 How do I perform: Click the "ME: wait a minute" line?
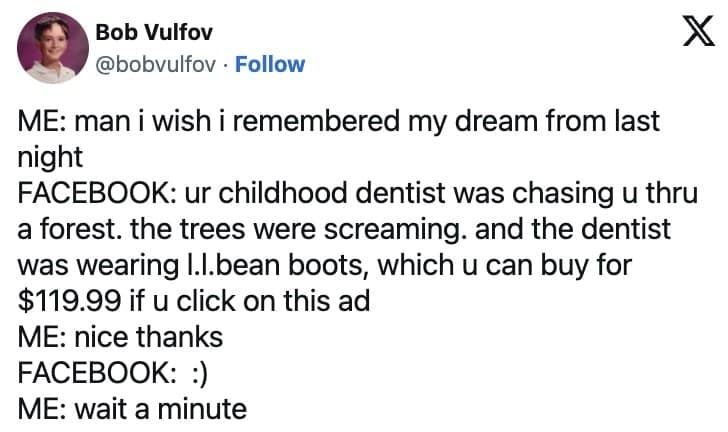click(x=132, y=409)
